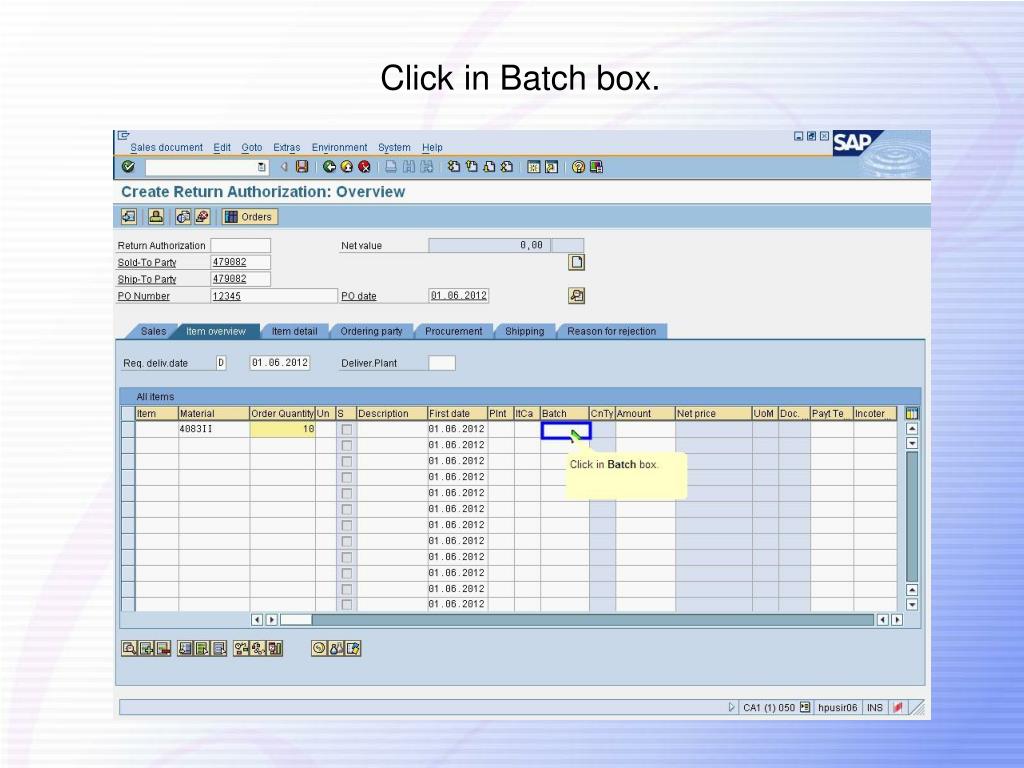This screenshot has height=768, width=1024.
Task: Click the SAP window menu icon at top-left
Action: click(123, 136)
